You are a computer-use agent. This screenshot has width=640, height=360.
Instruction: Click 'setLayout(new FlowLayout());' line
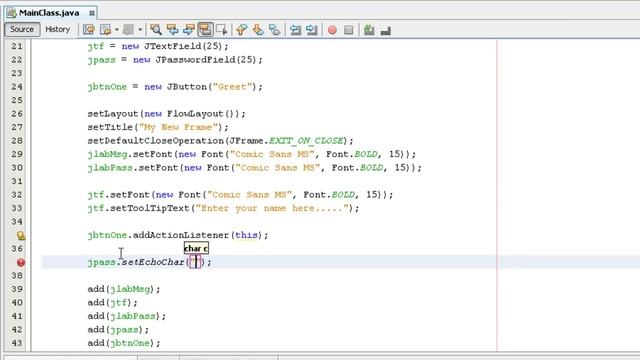(167, 113)
